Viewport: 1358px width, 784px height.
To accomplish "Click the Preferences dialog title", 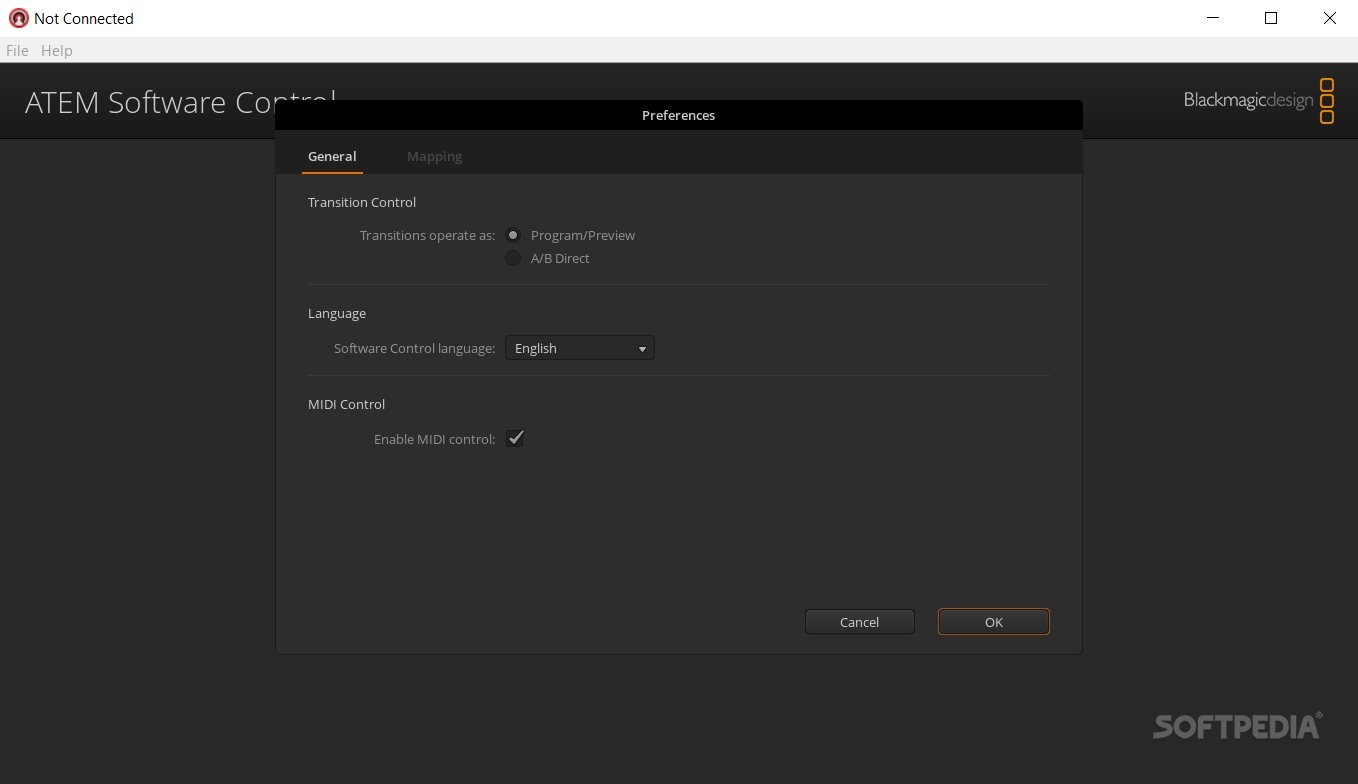I will point(678,115).
